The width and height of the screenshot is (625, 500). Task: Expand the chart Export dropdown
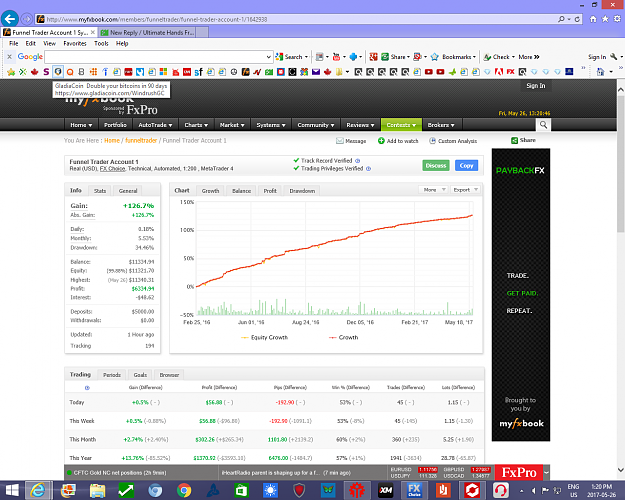(465, 190)
